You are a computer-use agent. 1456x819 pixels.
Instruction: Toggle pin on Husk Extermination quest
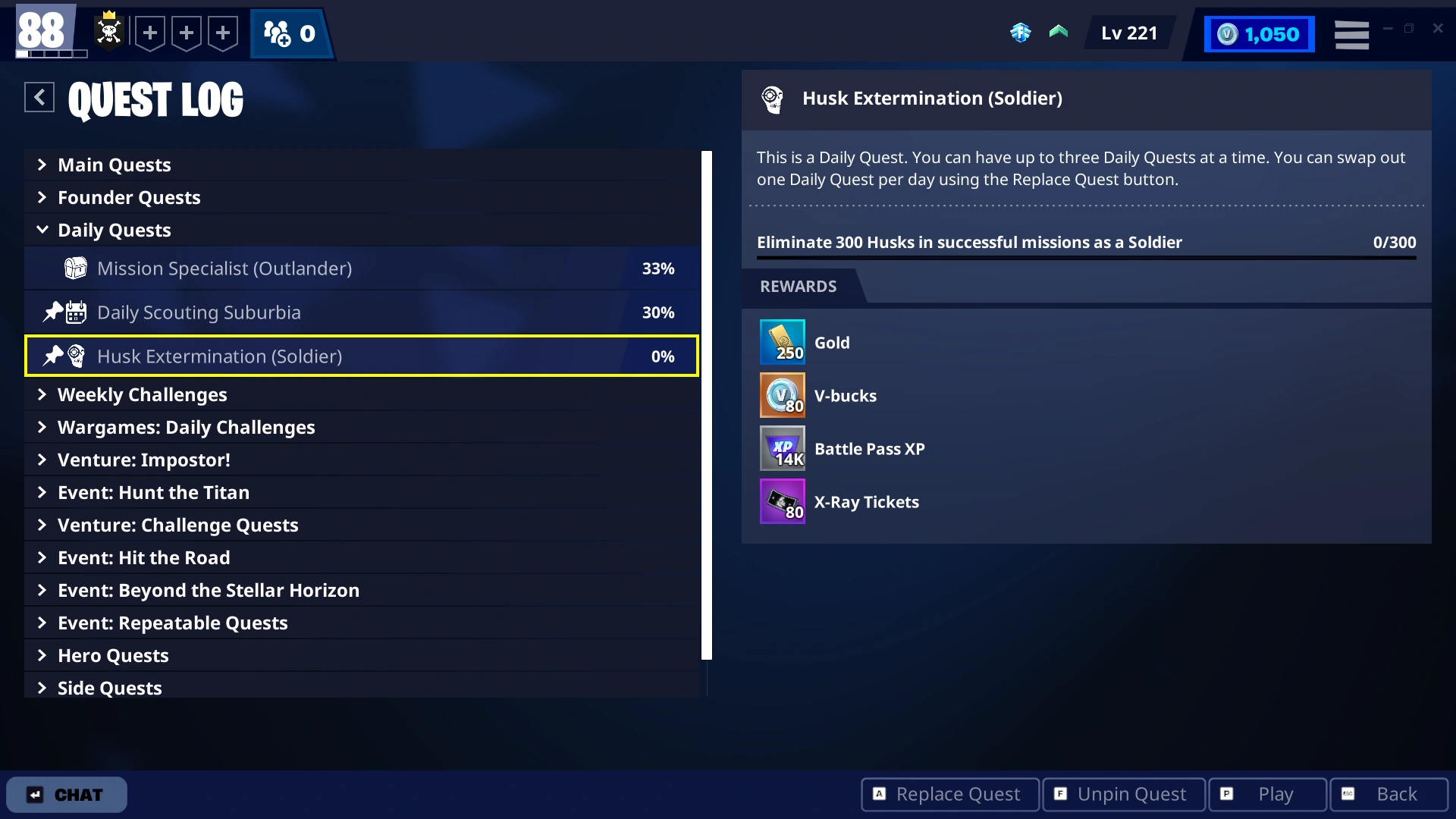pos(52,356)
